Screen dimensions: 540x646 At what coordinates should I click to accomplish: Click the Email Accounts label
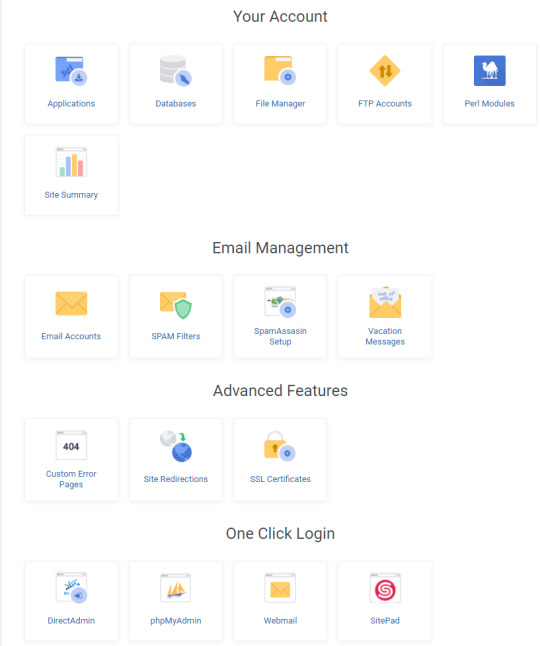click(71, 336)
